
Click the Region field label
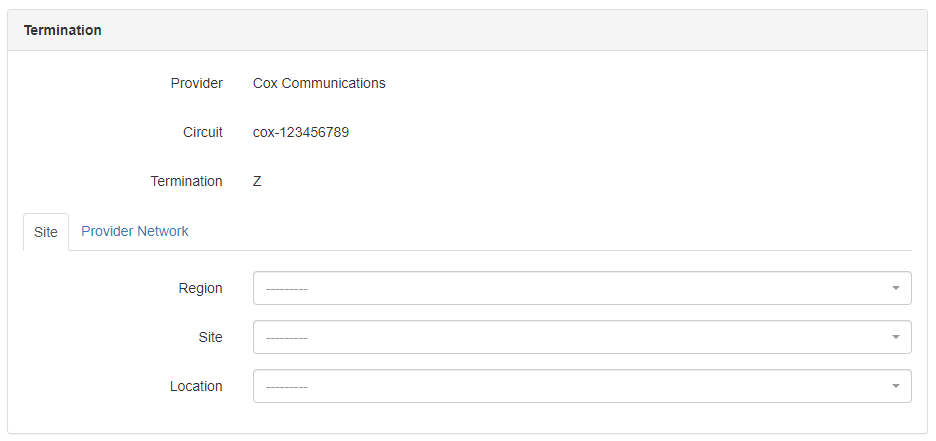click(x=200, y=288)
